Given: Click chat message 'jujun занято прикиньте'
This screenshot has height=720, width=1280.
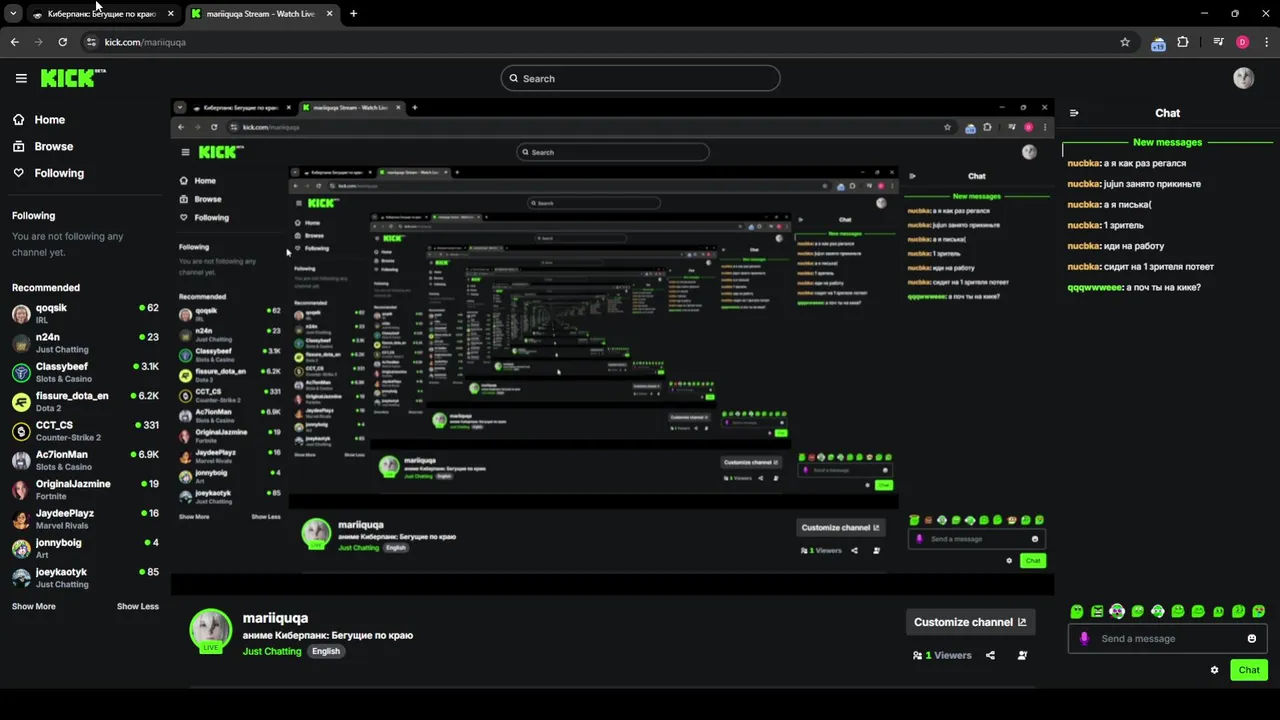Looking at the screenshot, I should (1152, 184).
